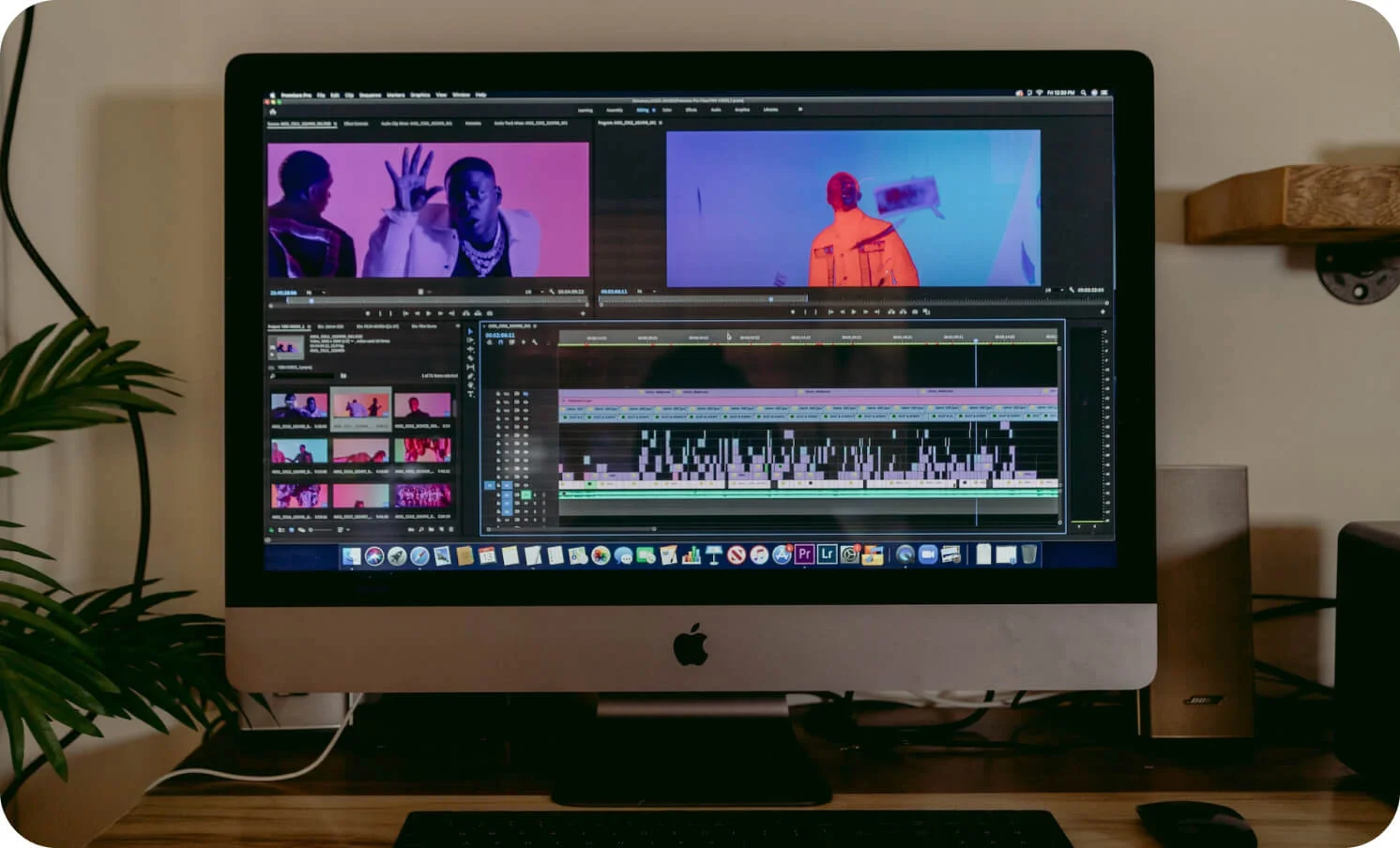Open the File menu
This screenshot has width=1400, height=848.
321,95
